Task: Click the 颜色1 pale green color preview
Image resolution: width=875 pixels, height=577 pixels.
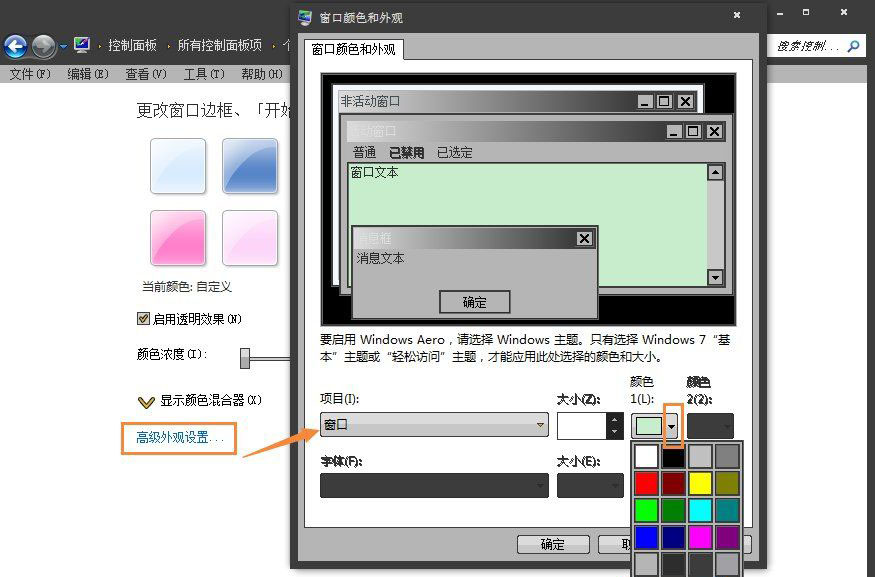Action: coord(648,427)
